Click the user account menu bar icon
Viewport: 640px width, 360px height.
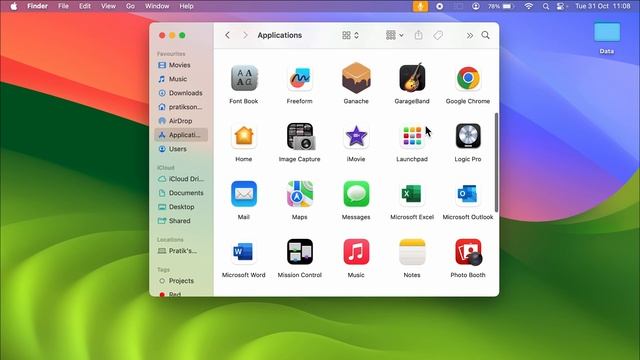coord(476,6)
